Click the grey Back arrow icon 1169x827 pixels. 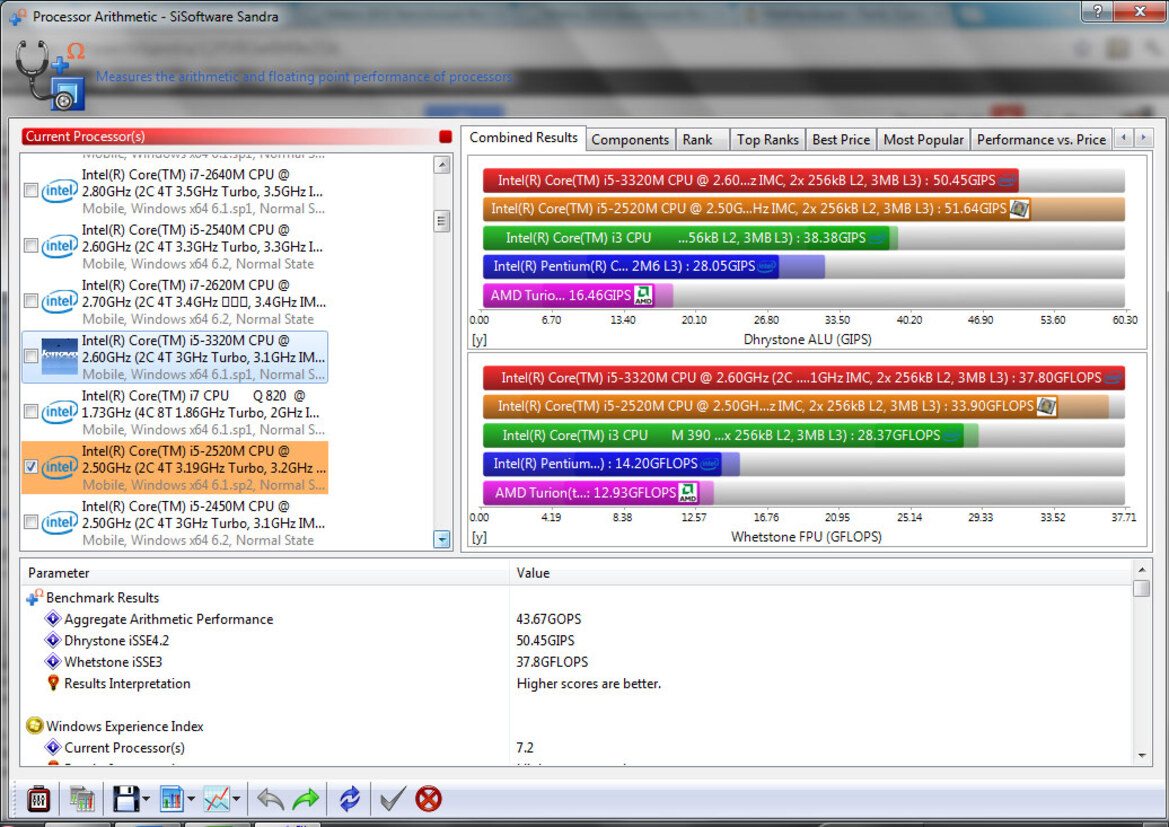click(270, 799)
